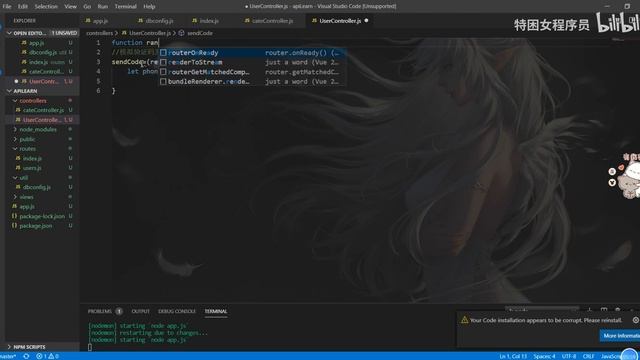Click the unsaved dot on UserController.js tab
The image size is (640, 360).
[366, 20]
